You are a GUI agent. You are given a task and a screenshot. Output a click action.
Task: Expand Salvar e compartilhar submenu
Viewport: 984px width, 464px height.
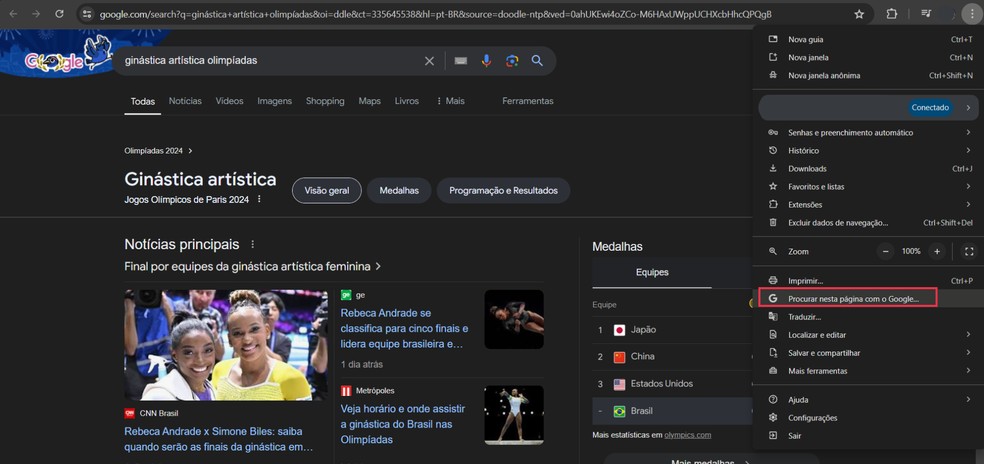pos(869,353)
